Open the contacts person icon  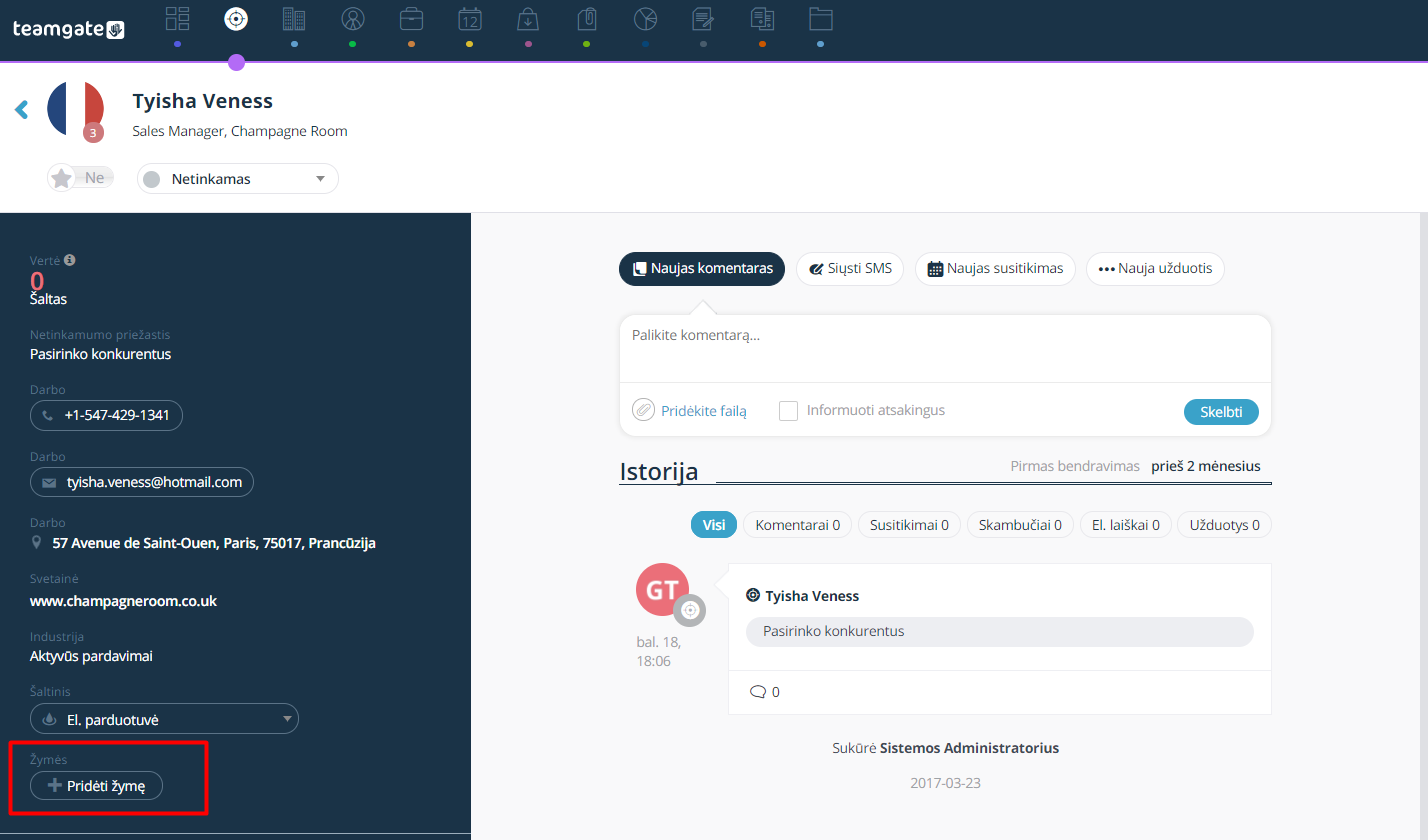(353, 19)
